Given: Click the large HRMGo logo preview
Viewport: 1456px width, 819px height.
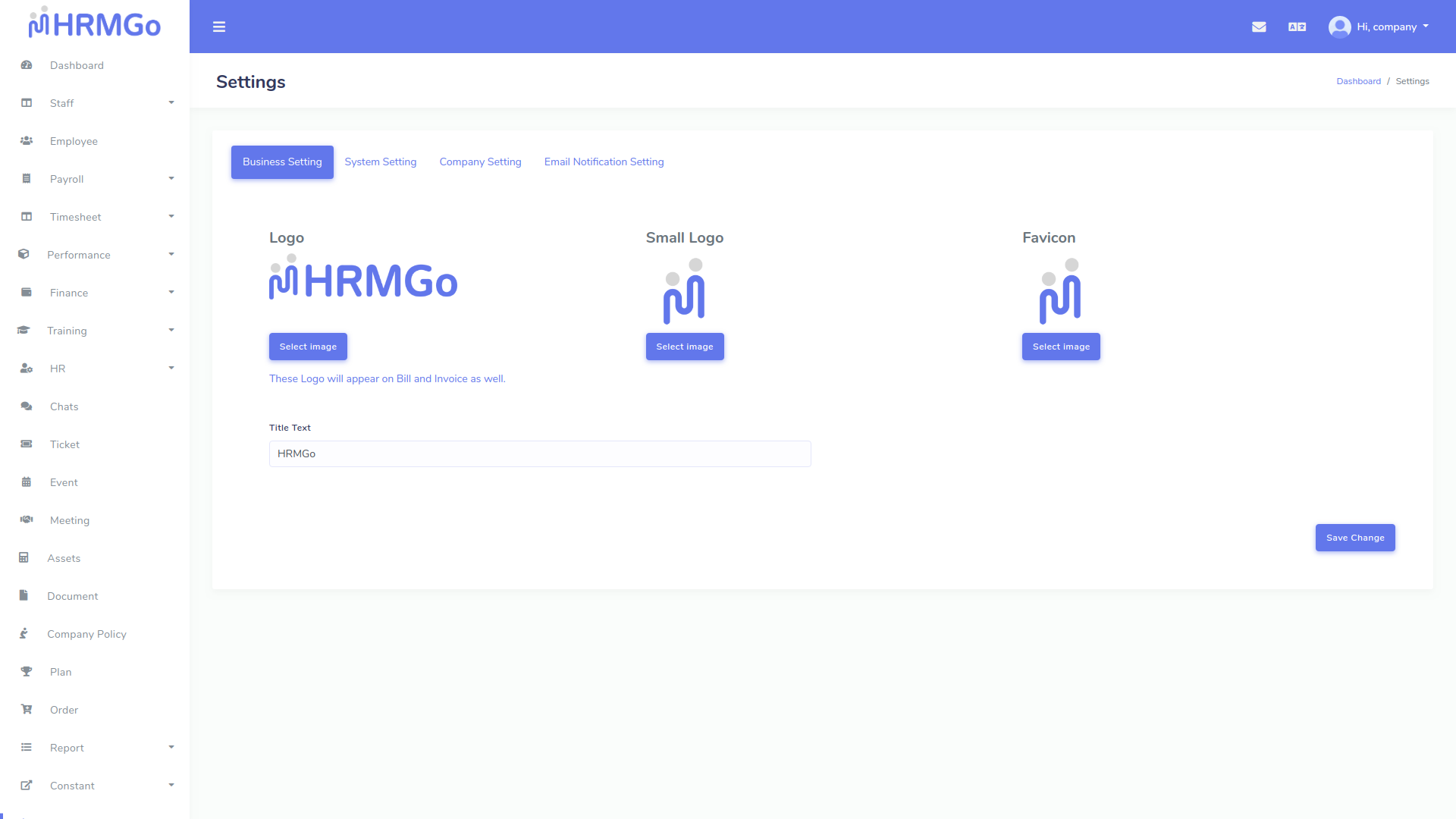Looking at the screenshot, I should pyautogui.click(x=363, y=278).
